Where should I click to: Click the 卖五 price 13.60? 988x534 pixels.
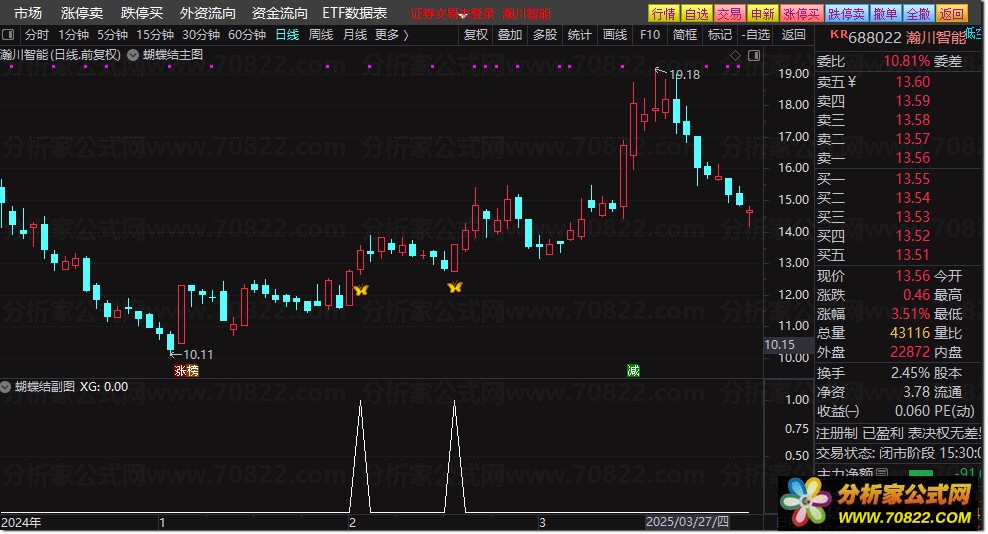pyautogui.click(x=912, y=82)
